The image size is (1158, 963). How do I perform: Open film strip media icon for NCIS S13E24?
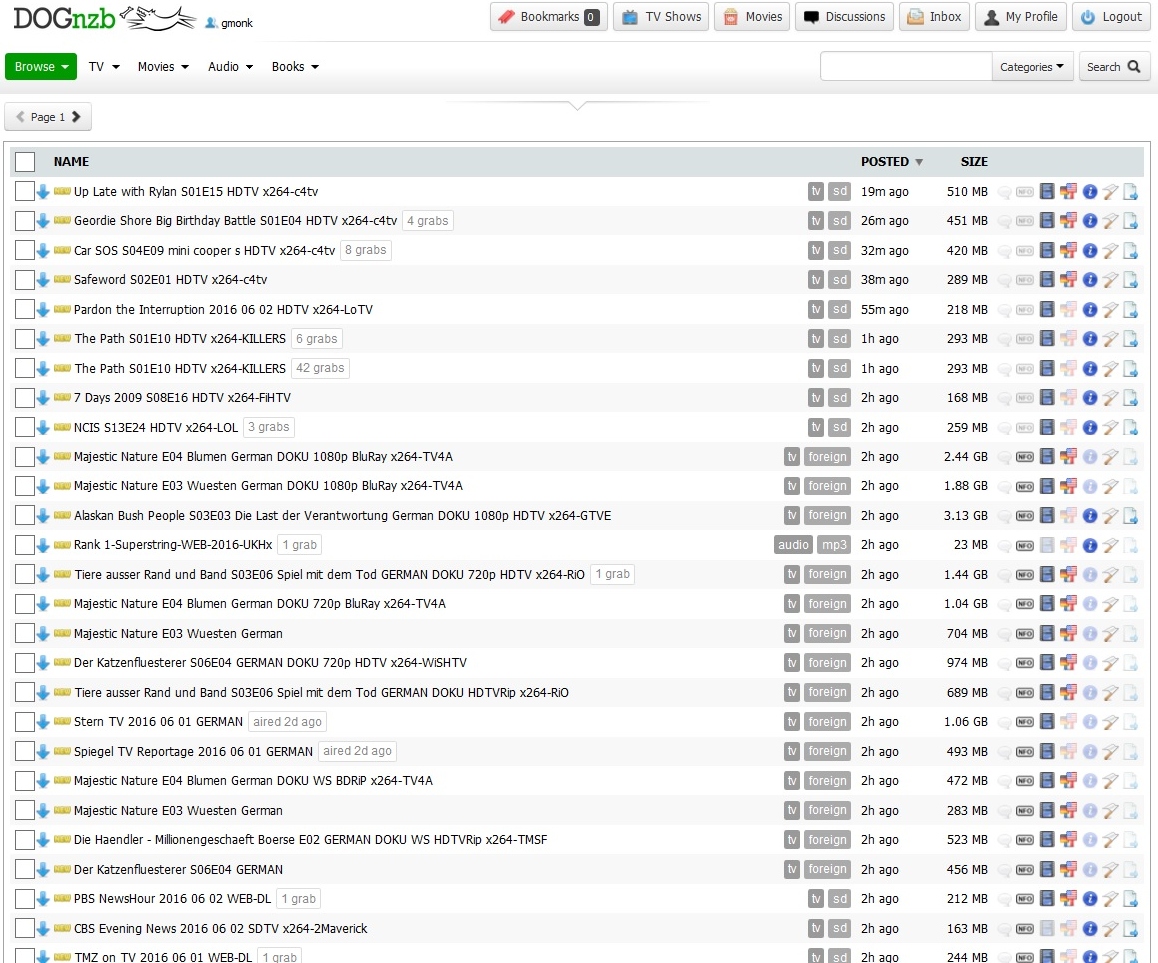pyautogui.click(x=1046, y=428)
